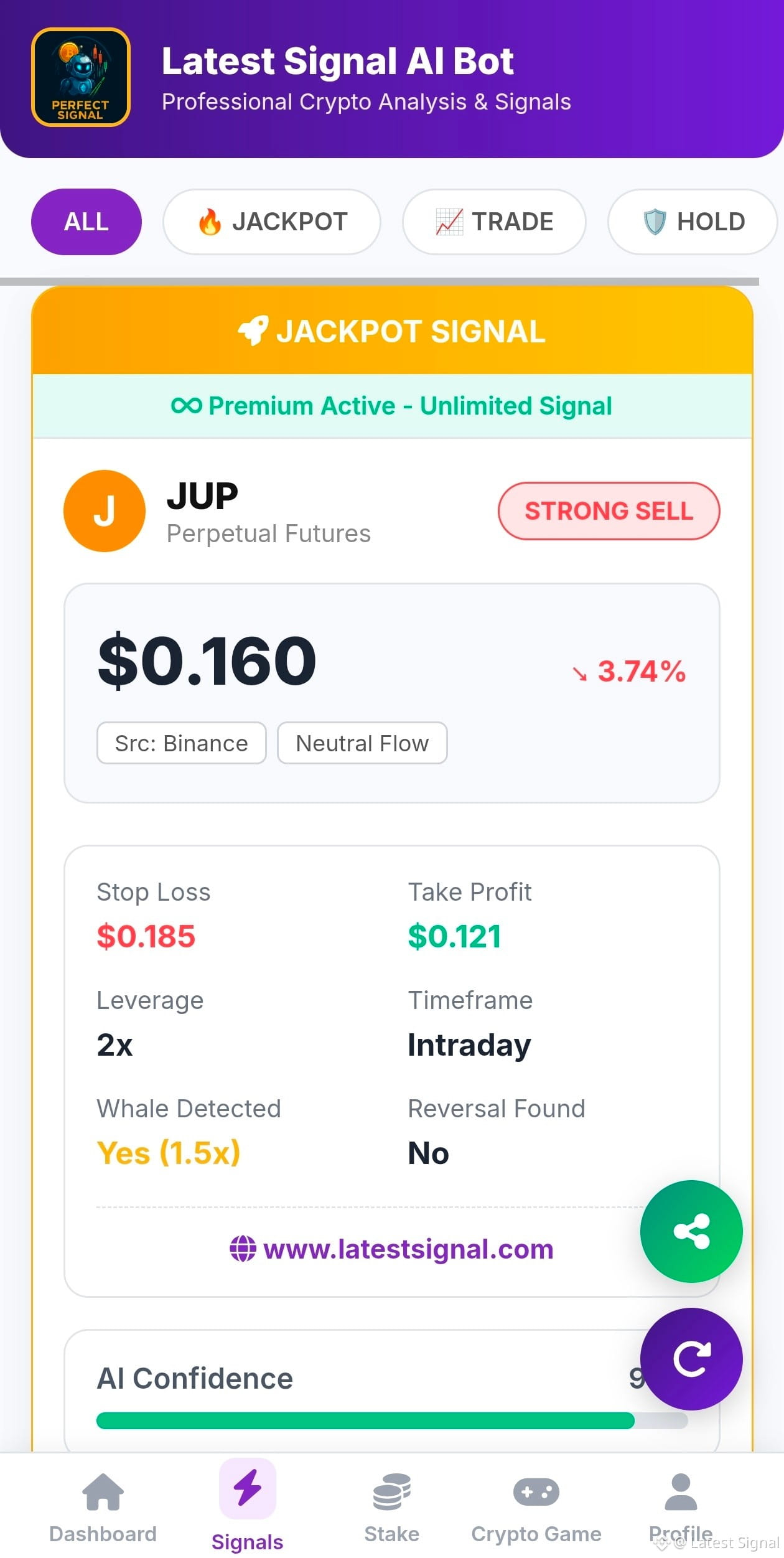The height and width of the screenshot is (1558, 784).
Task: Tap the Premium Active Unlimited Signal banner
Action: (x=392, y=406)
